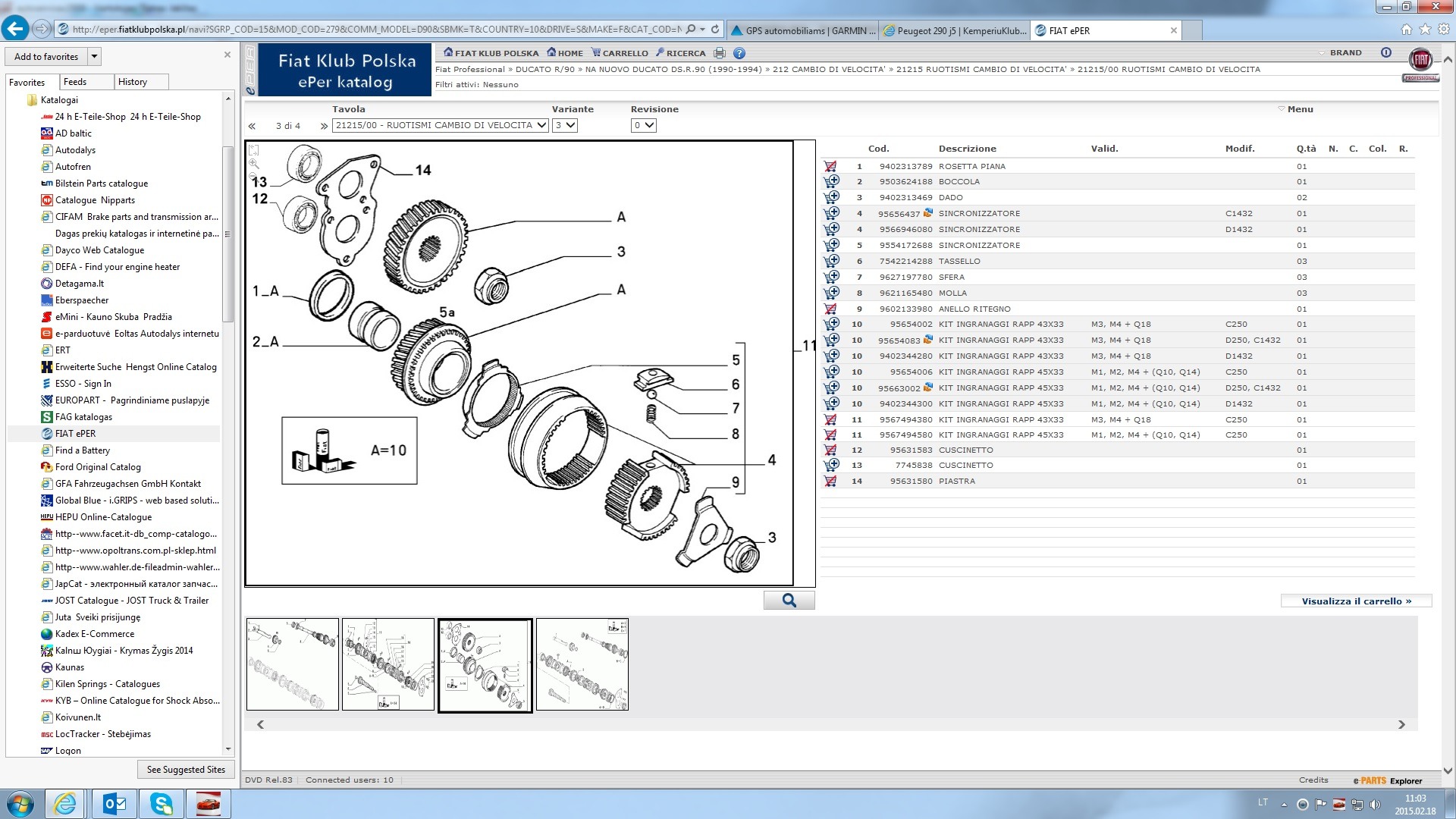The height and width of the screenshot is (819, 1456).
Task: Click See Suggested Sites button
Action: [186, 770]
